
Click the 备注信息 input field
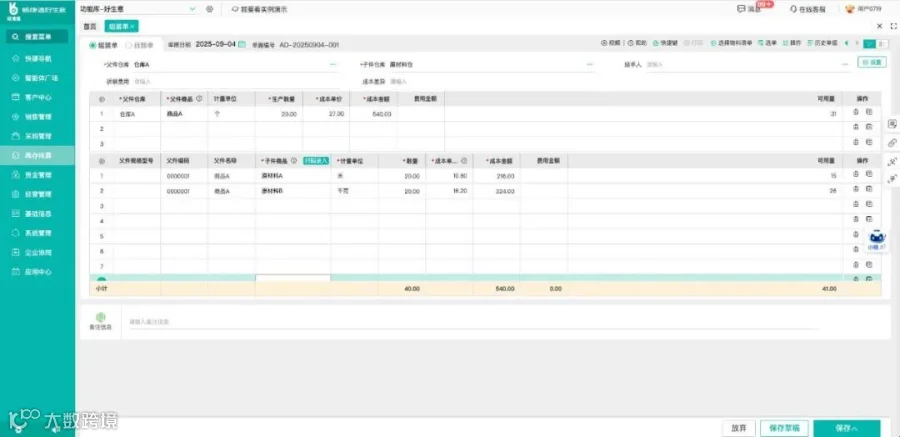474,322
